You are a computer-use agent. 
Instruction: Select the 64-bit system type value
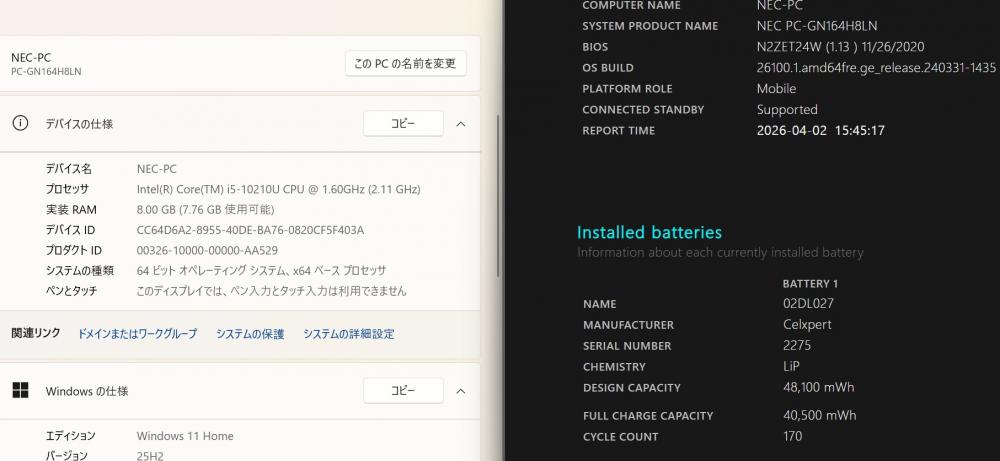pos(261,271)
